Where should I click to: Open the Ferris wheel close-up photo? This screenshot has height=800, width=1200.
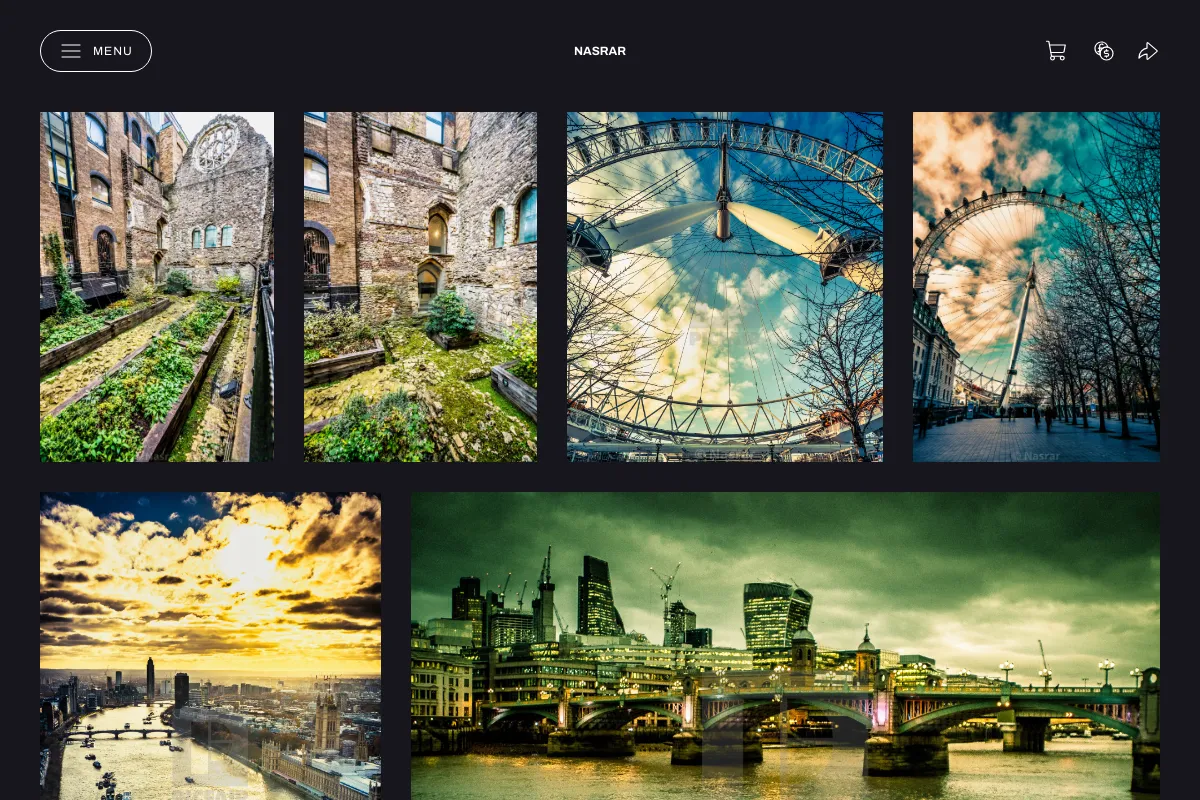[725, 287]
